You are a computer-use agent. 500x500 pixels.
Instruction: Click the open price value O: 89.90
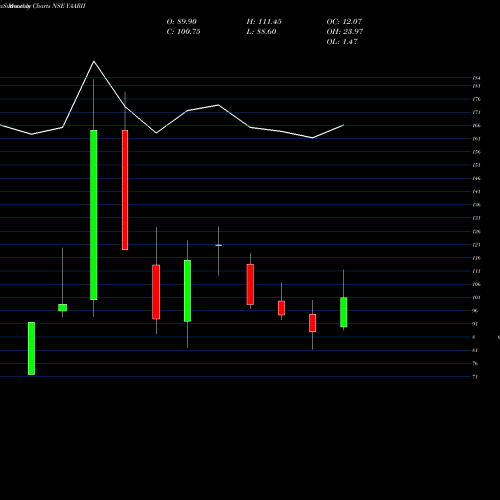click(182, 22)
